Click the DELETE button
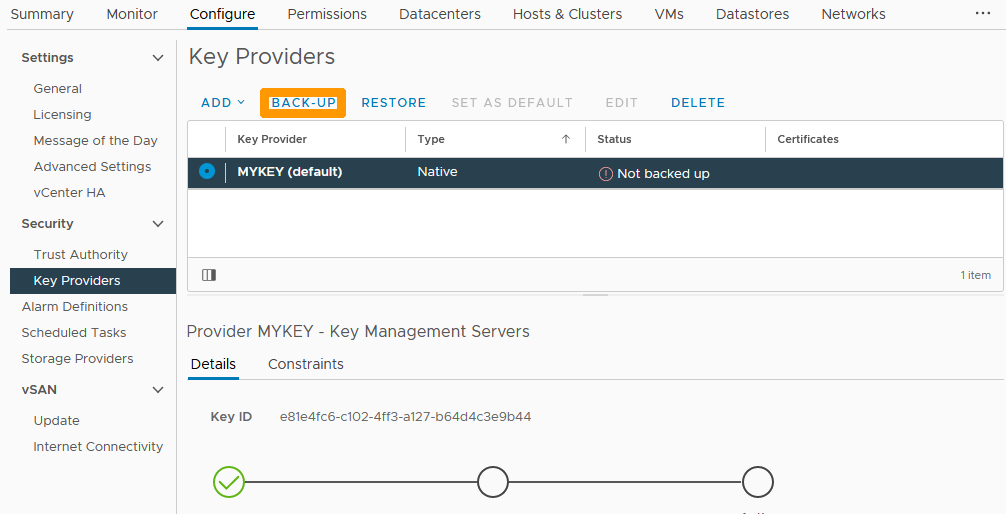This screenshot has width=1006, height=514. point(697,103)
